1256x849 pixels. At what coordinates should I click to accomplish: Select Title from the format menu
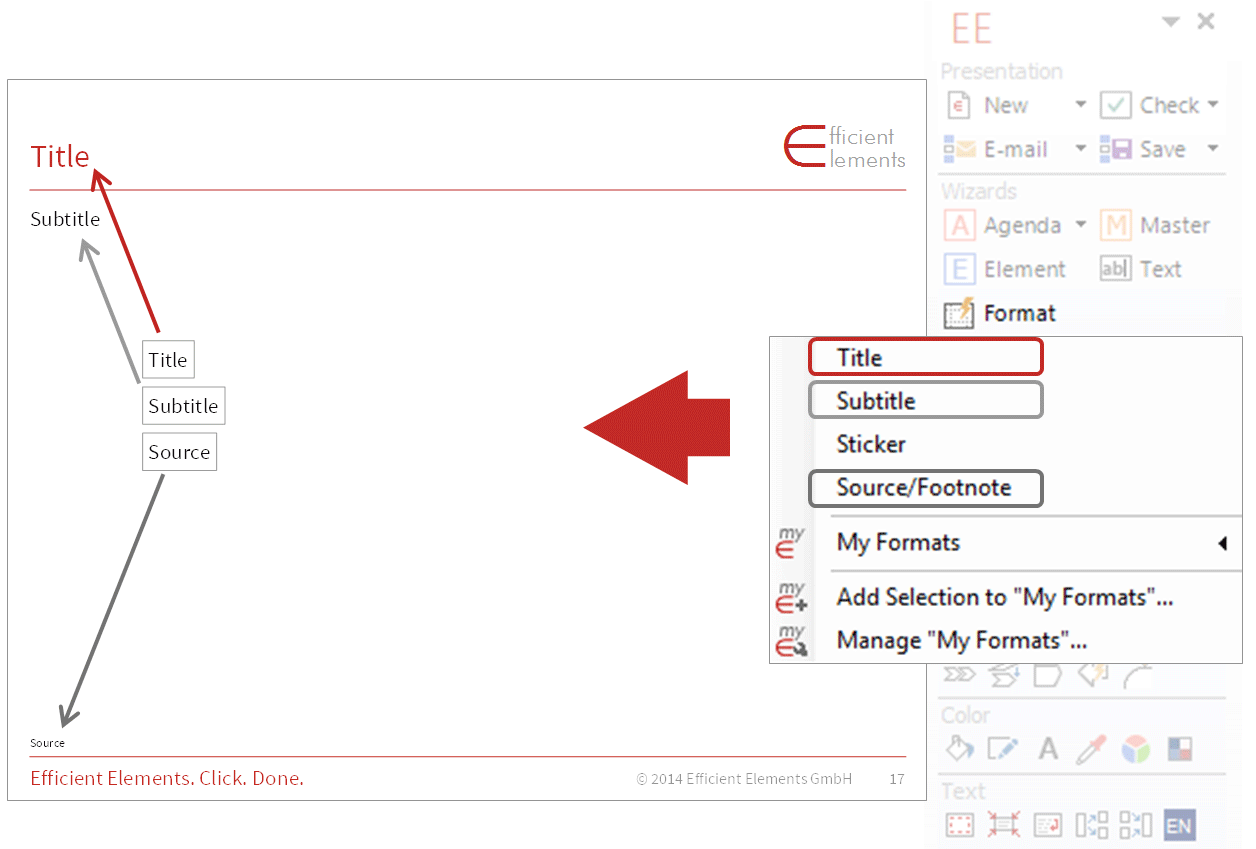pos(925,357)
